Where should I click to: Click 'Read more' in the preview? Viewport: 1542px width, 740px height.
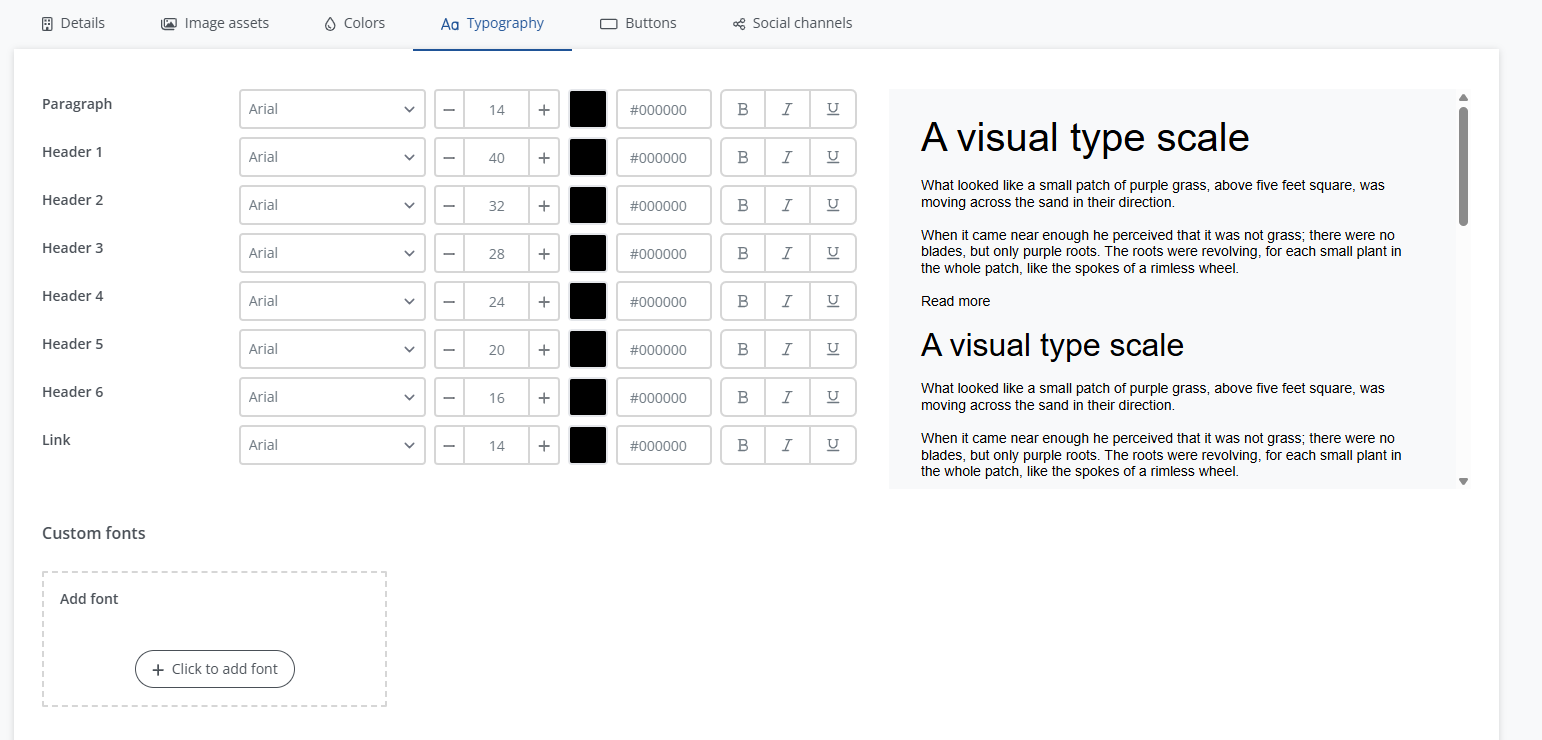(x=955, y=301)
